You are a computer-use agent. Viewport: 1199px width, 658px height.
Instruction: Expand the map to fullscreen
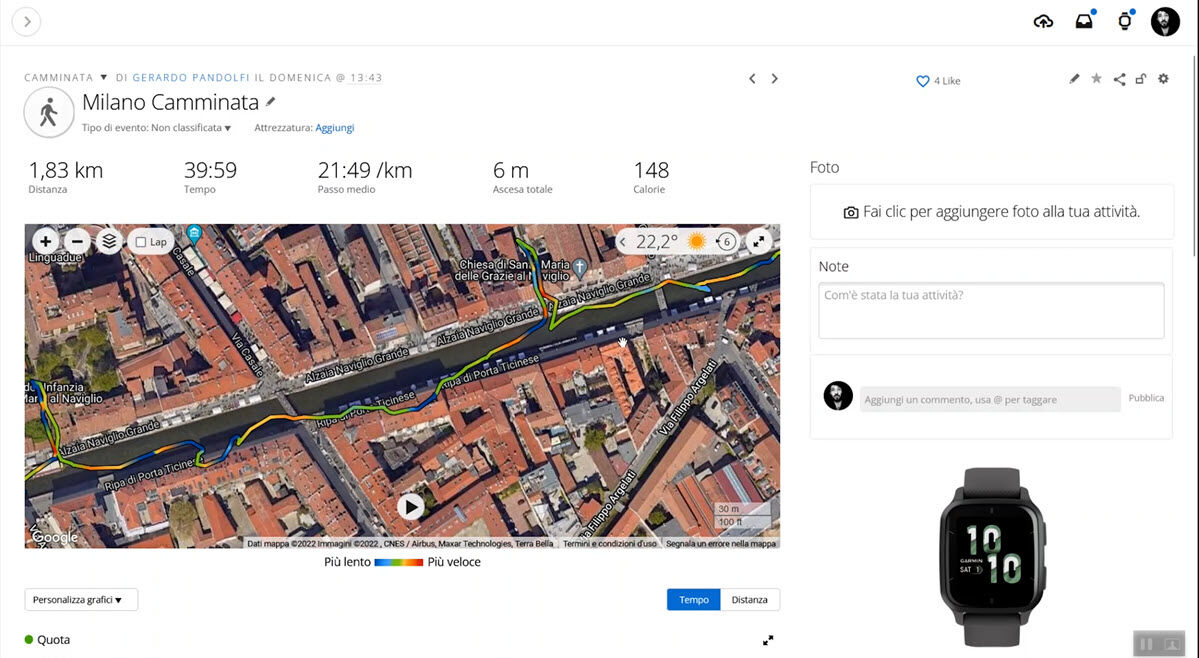[x=758, y=241]
